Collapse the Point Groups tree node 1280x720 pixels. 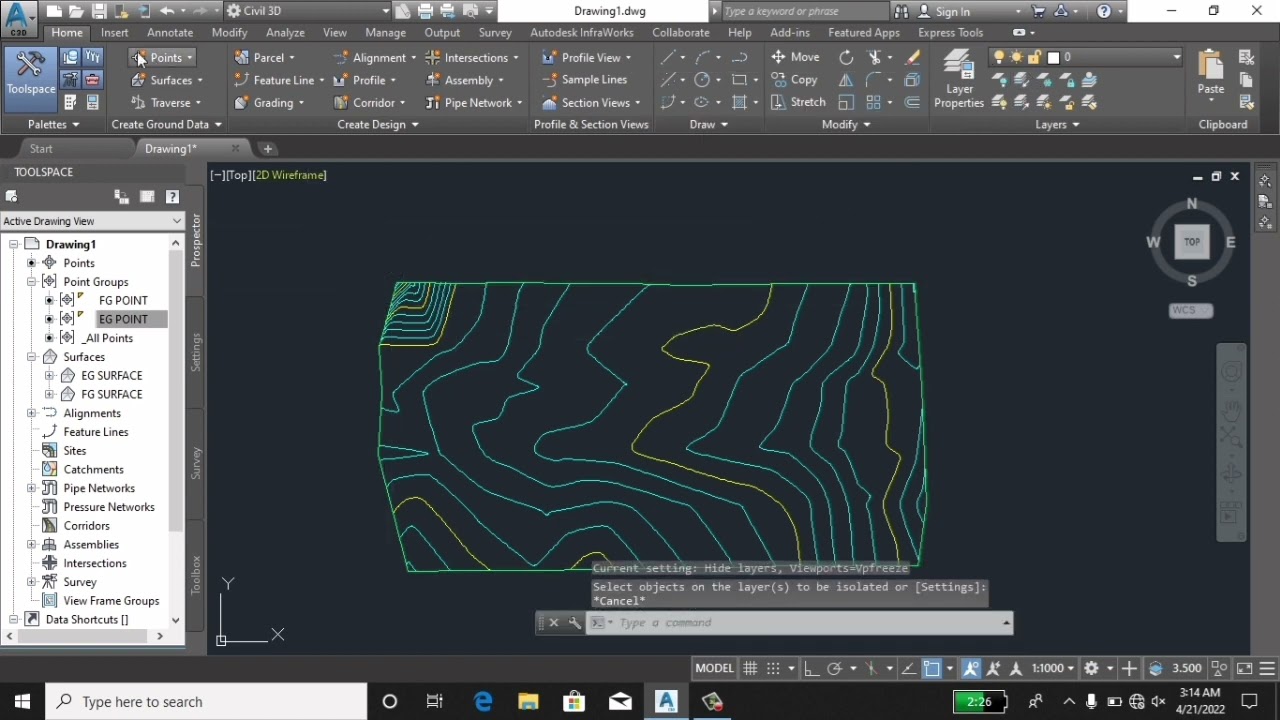[32, 282]
